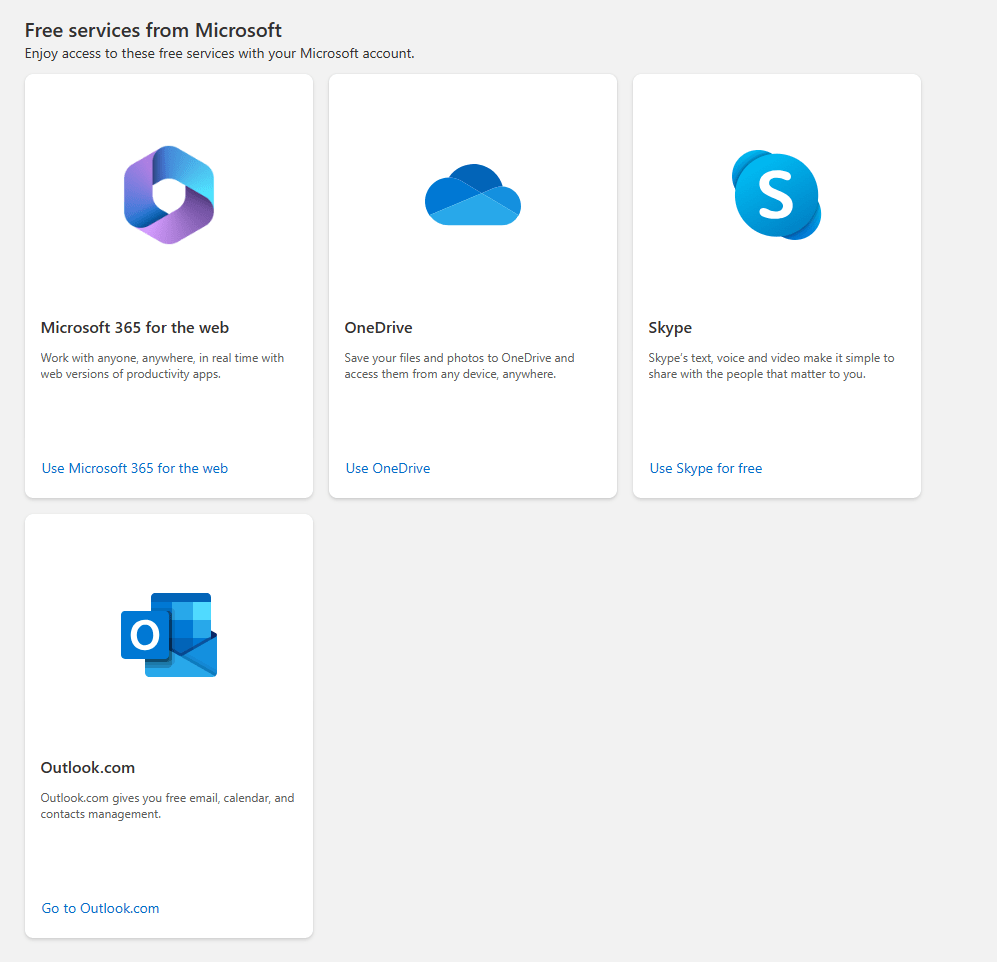
Task: Click the OneDrive cloud icon
Action: (472, 195)
